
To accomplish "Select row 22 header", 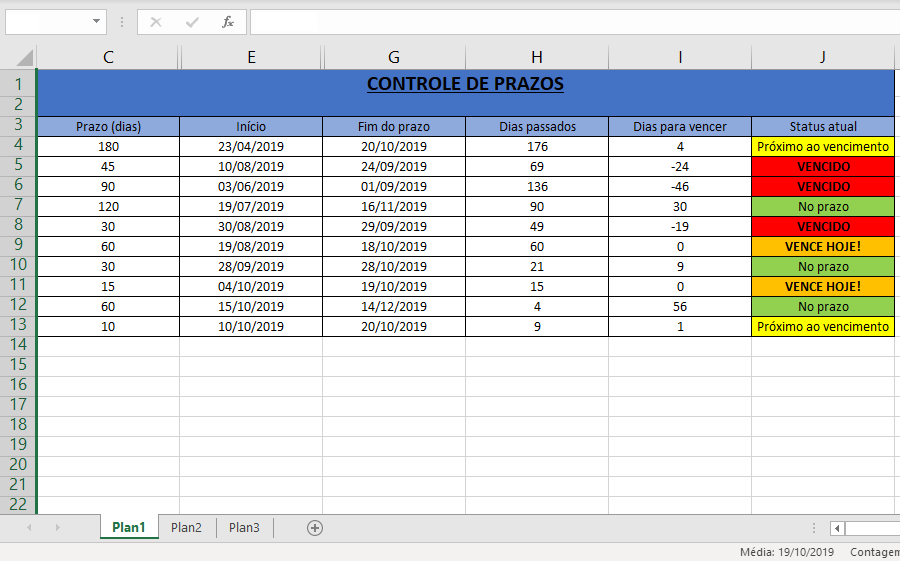I will pos(18,505).
